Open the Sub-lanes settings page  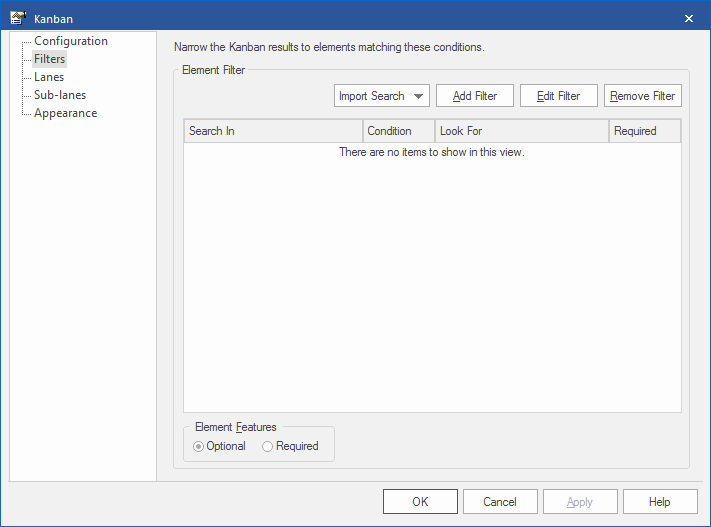60,95
